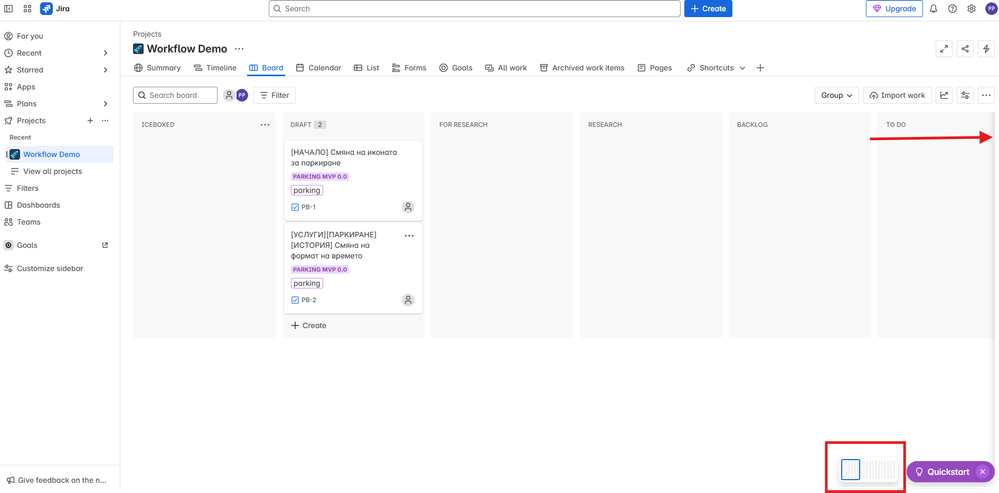Click the Projects breadcrumb link
999x493 pixels.
147,34
